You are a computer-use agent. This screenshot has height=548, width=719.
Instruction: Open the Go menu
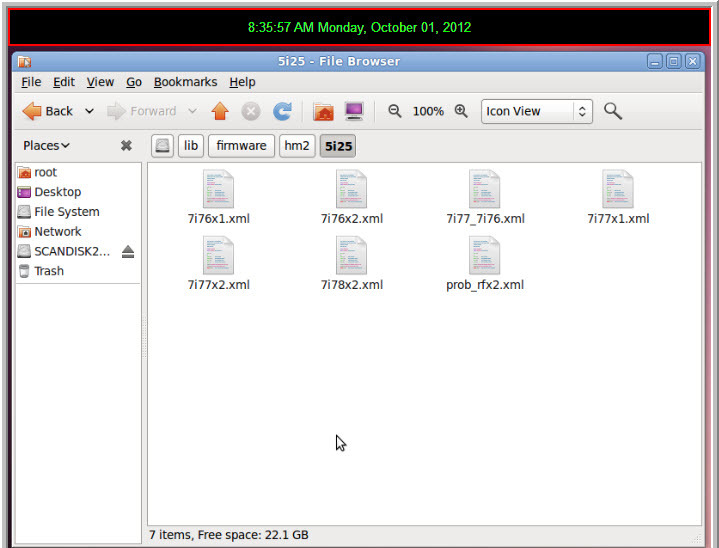point(134,82)
